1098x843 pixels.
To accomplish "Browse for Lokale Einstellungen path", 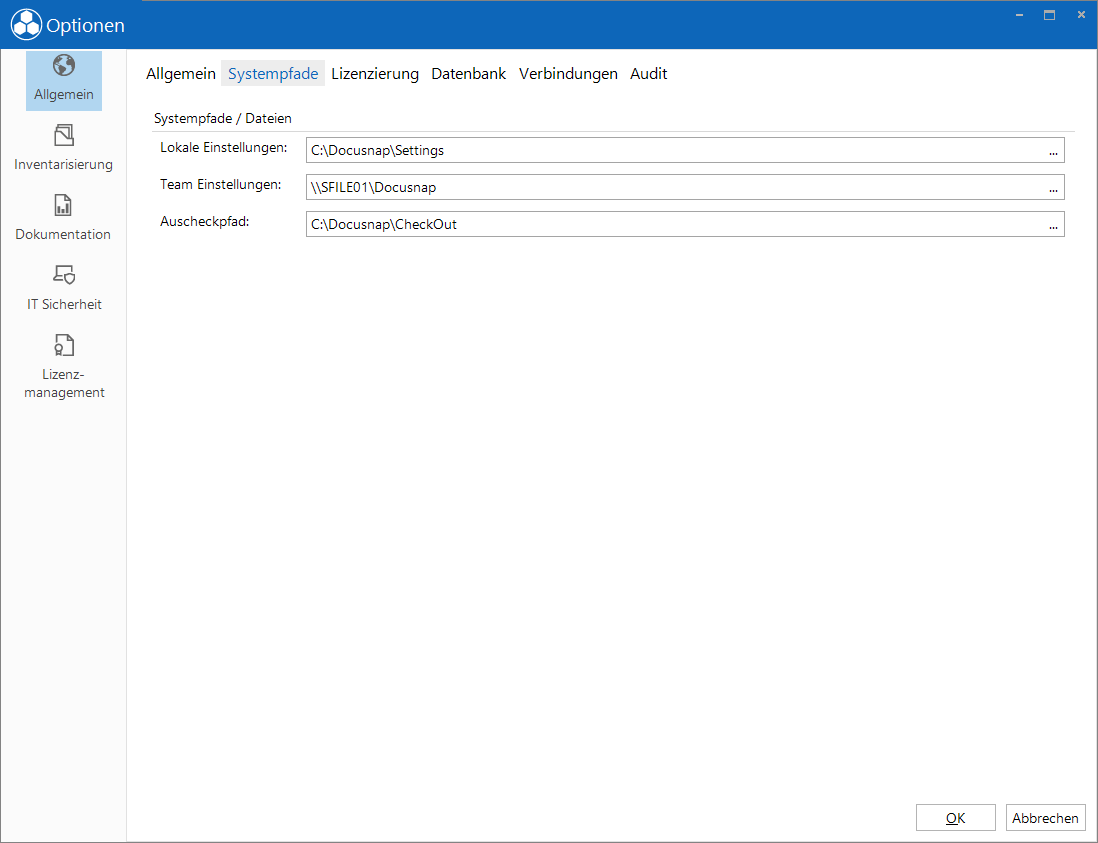I will 1053,151.
